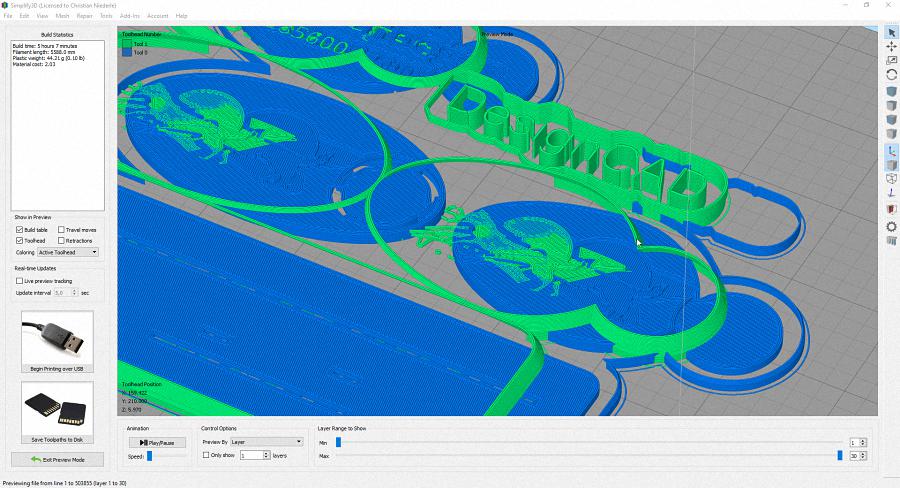
Task: Switch to wireframe cube view icon
Action: coord(891,180)
